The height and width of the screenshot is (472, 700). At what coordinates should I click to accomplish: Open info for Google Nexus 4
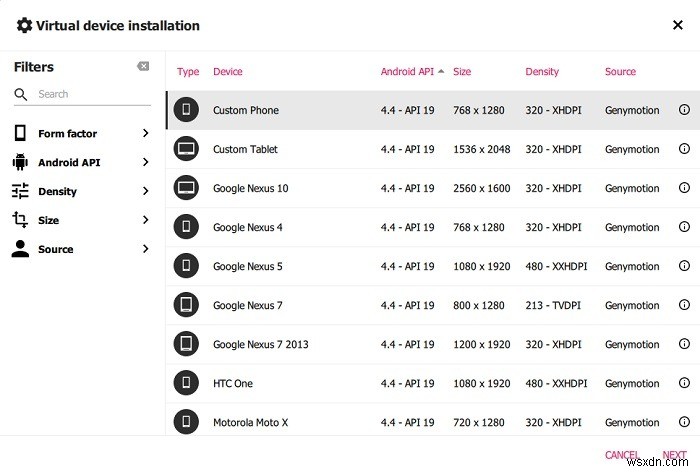tap(684, 226)
